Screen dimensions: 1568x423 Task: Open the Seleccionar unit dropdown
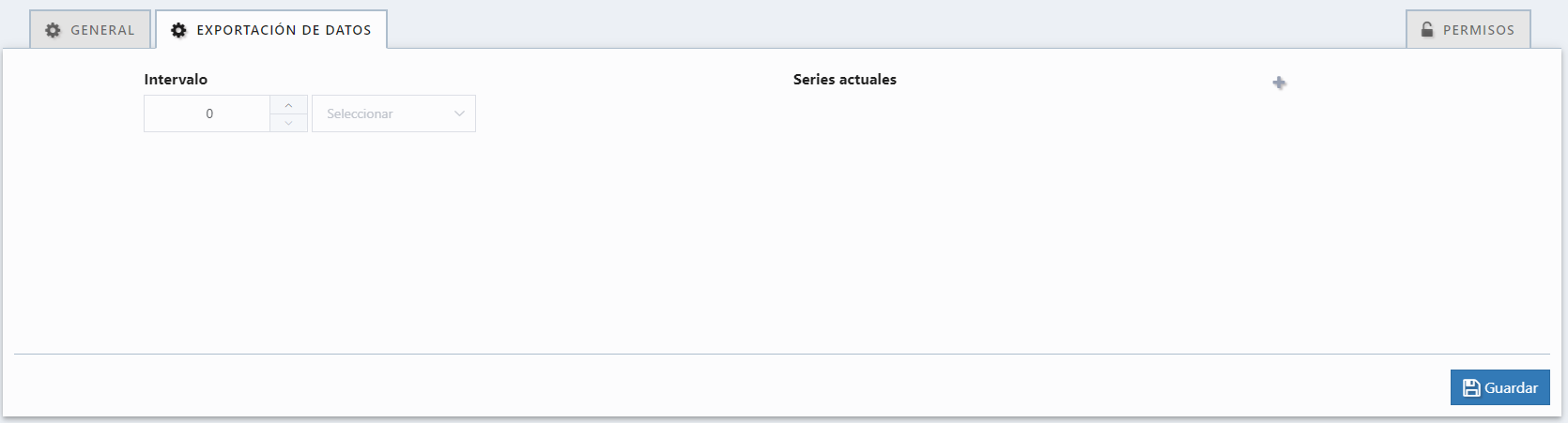click(393, 113)
